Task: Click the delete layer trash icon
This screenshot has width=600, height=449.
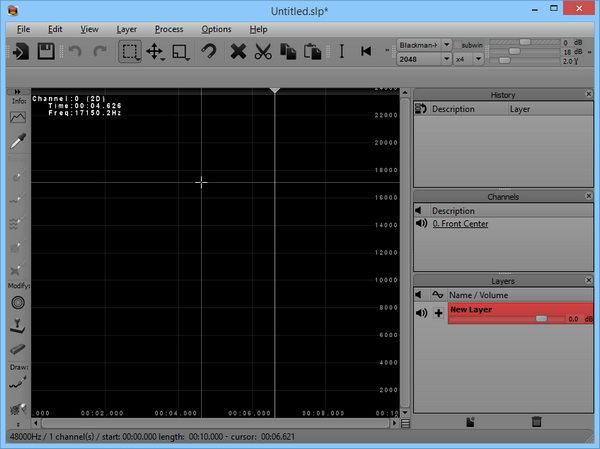Action: (x=536, y=423)
